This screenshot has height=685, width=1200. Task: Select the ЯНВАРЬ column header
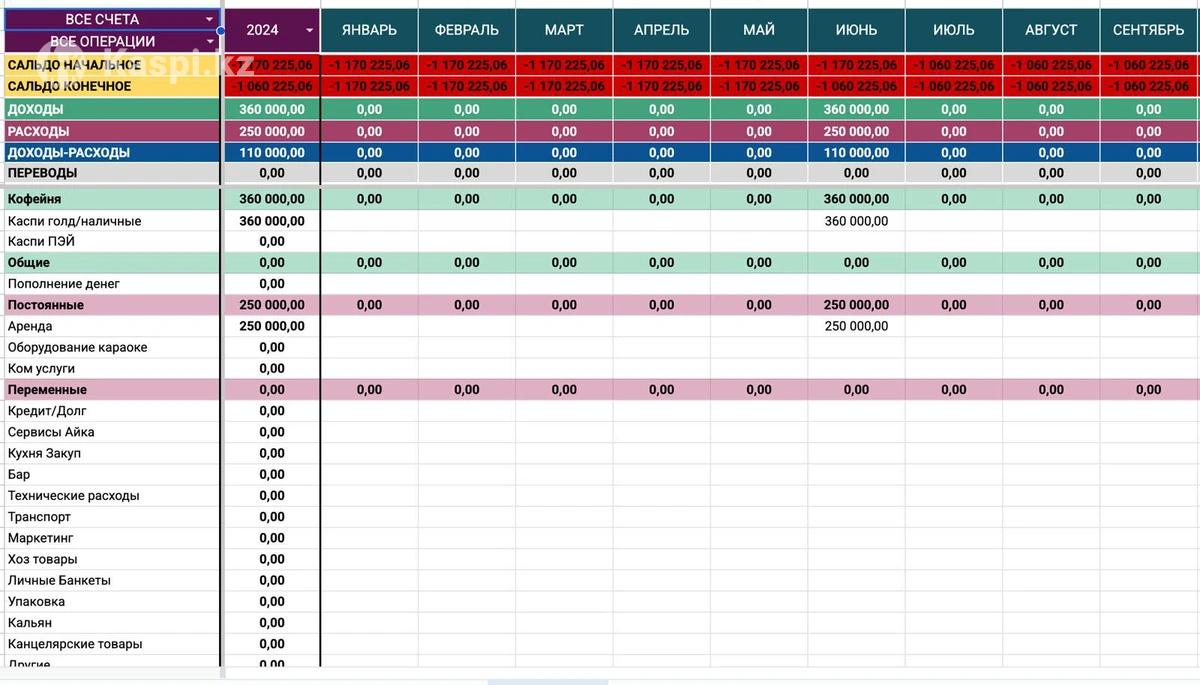[369, 30]
